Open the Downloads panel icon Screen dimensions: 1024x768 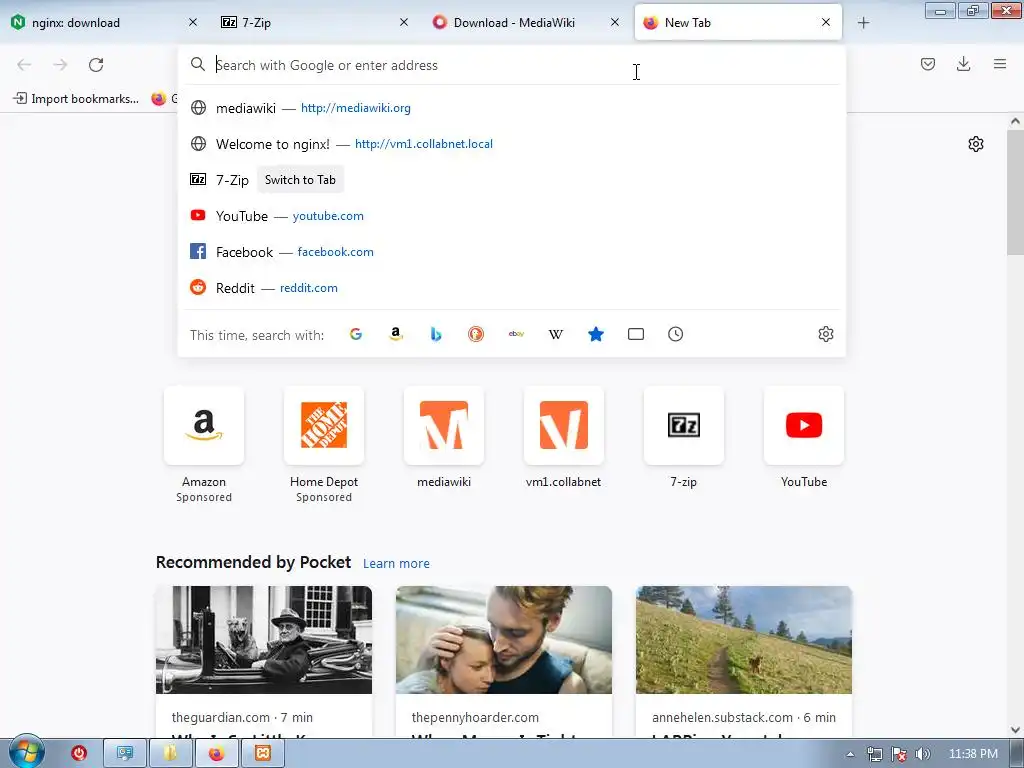963,64
